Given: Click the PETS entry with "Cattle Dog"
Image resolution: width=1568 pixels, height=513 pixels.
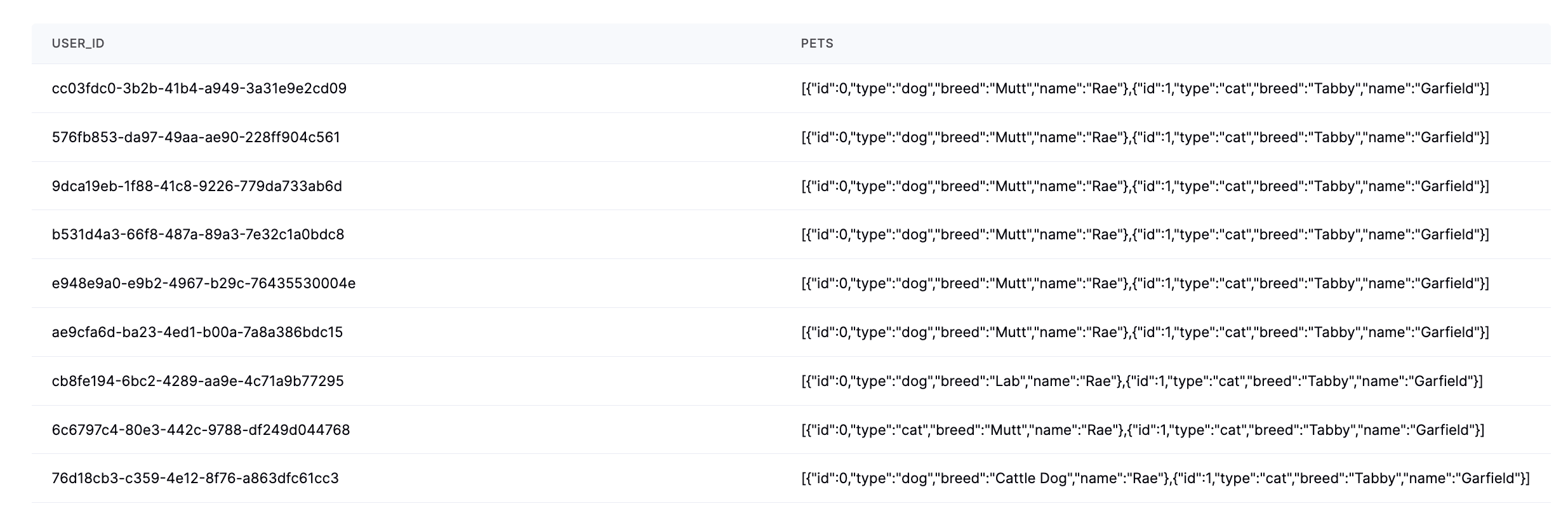Looking at the screenshot, I should point(1165,478).
